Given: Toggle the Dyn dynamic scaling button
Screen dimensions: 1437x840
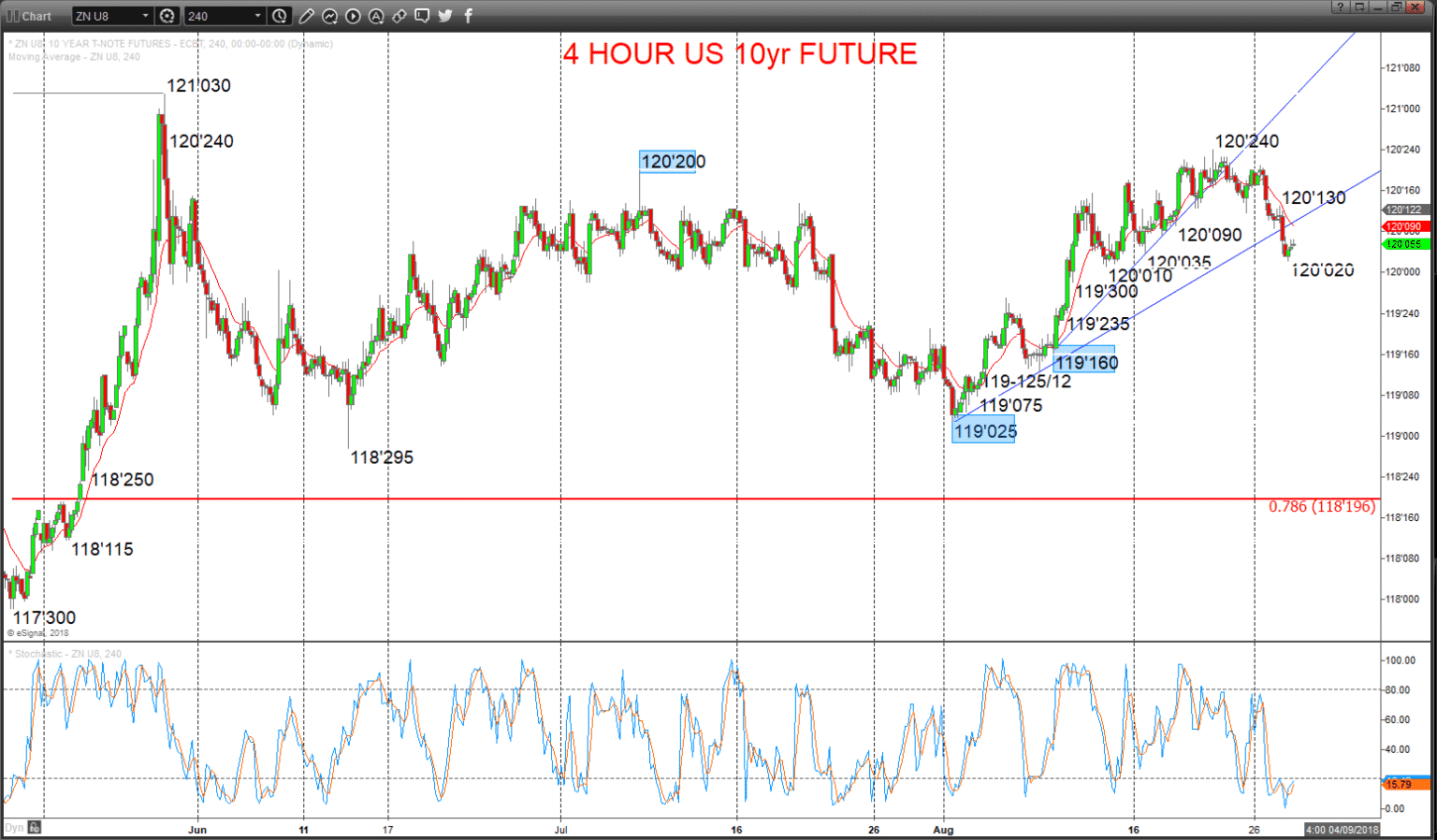Looking at the screenshot, I should [x=14, y=828].
